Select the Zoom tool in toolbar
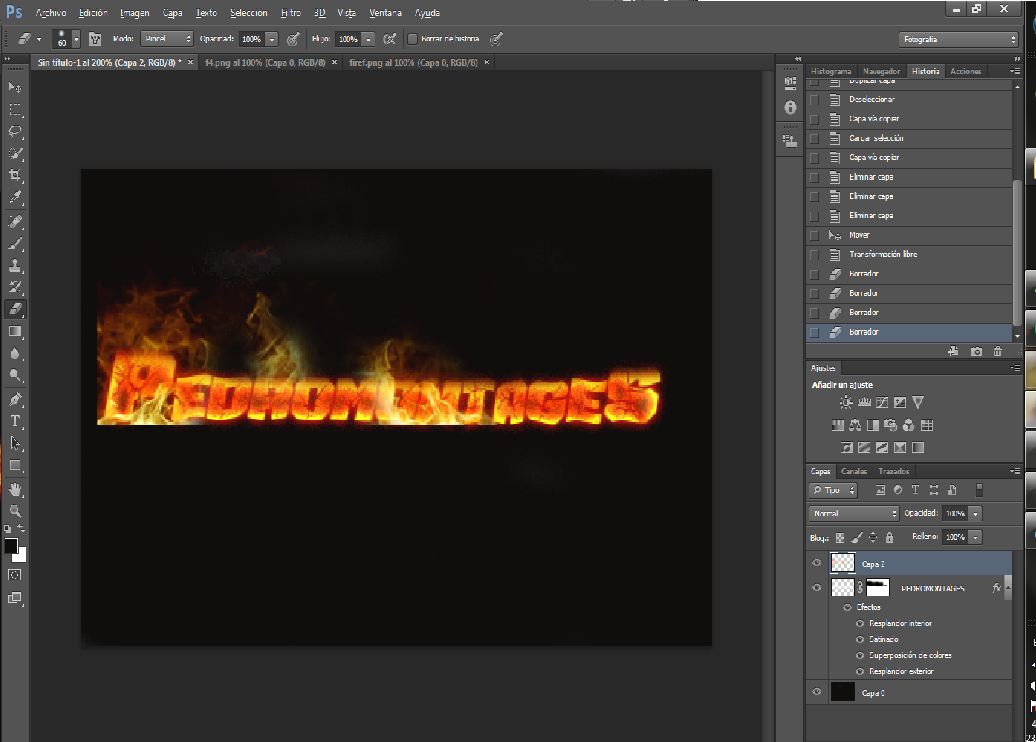Image resolution: width=1036 pixels, height=742 pixels. (15, 511)
